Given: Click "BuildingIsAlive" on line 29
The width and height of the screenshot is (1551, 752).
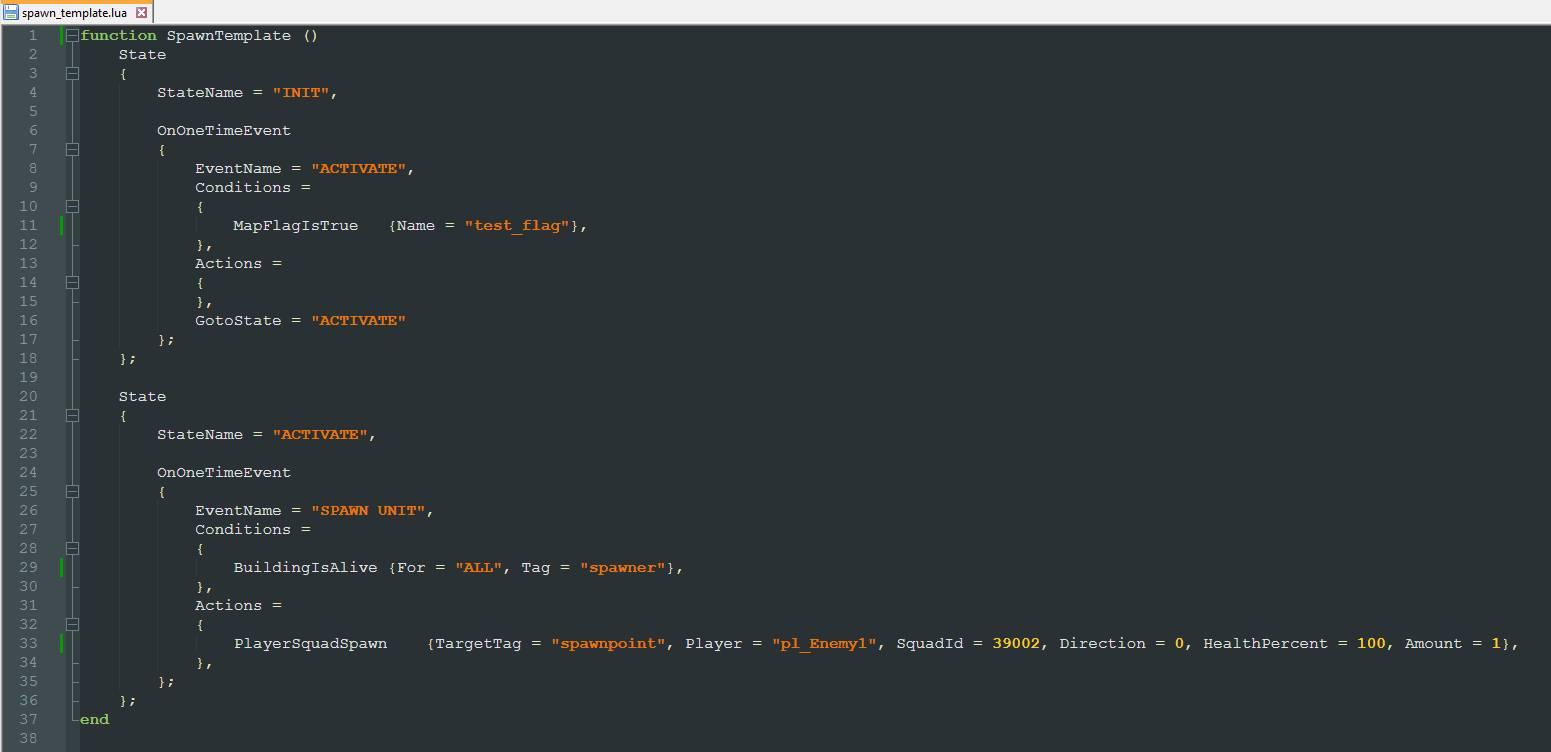Looking at the screenshot, I should coord(306,567).
